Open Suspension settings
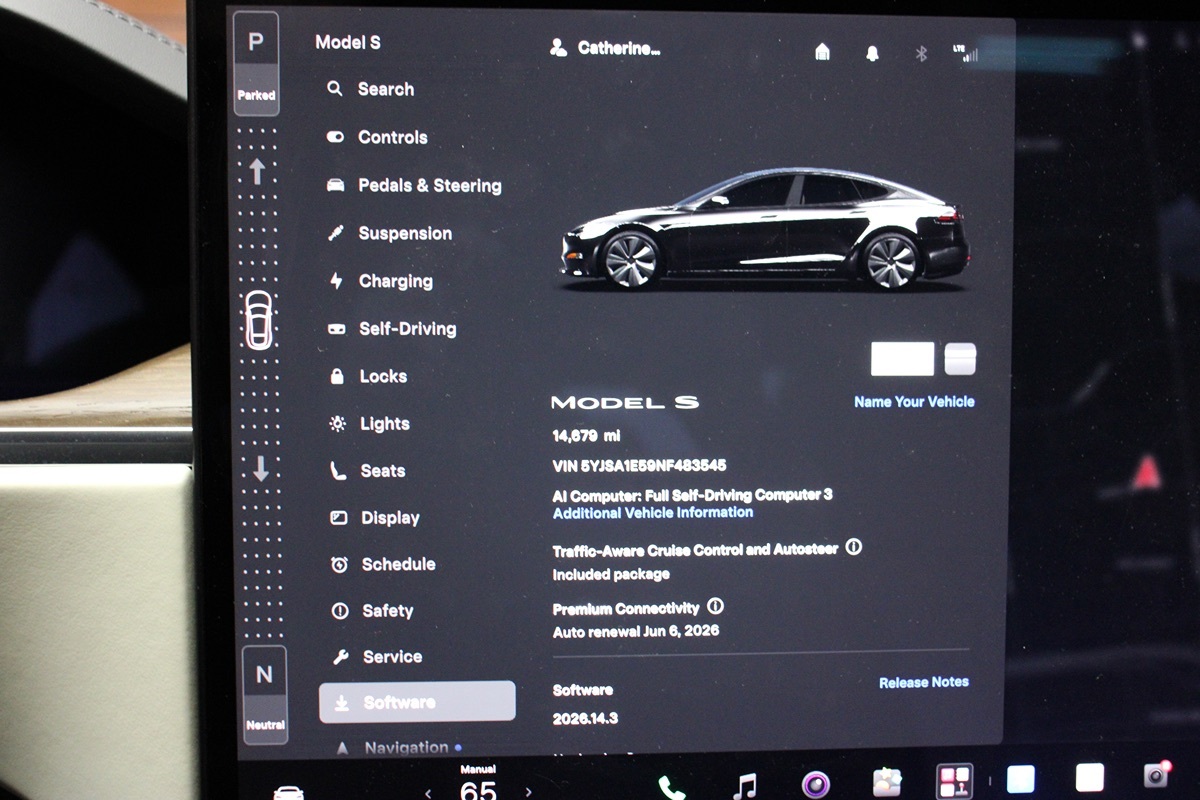1200x800 pixels. (389, 233)
